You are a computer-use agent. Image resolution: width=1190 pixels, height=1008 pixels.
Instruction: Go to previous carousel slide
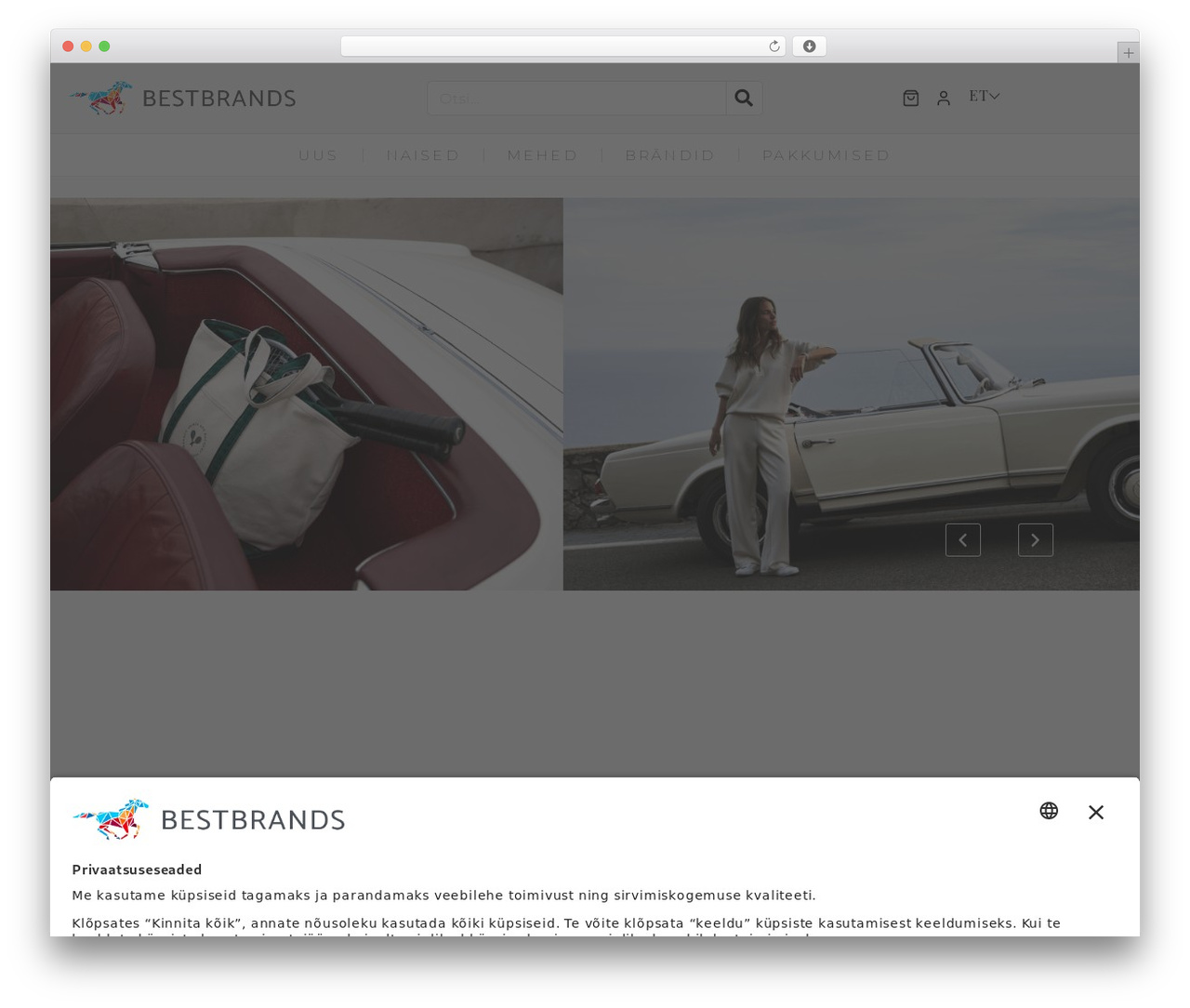point(963,539)
